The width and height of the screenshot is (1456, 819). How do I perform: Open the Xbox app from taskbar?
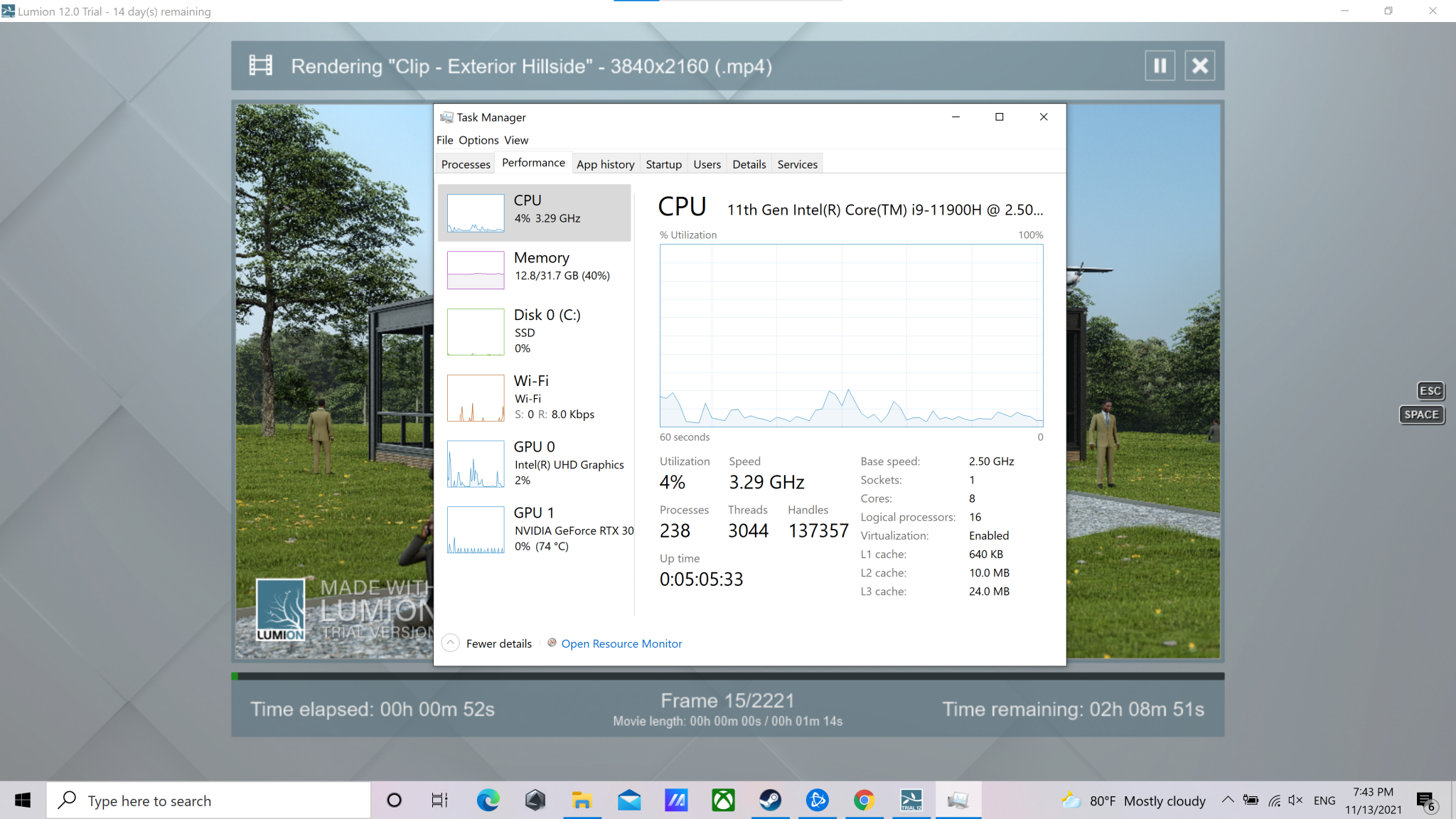pos(723,801)
